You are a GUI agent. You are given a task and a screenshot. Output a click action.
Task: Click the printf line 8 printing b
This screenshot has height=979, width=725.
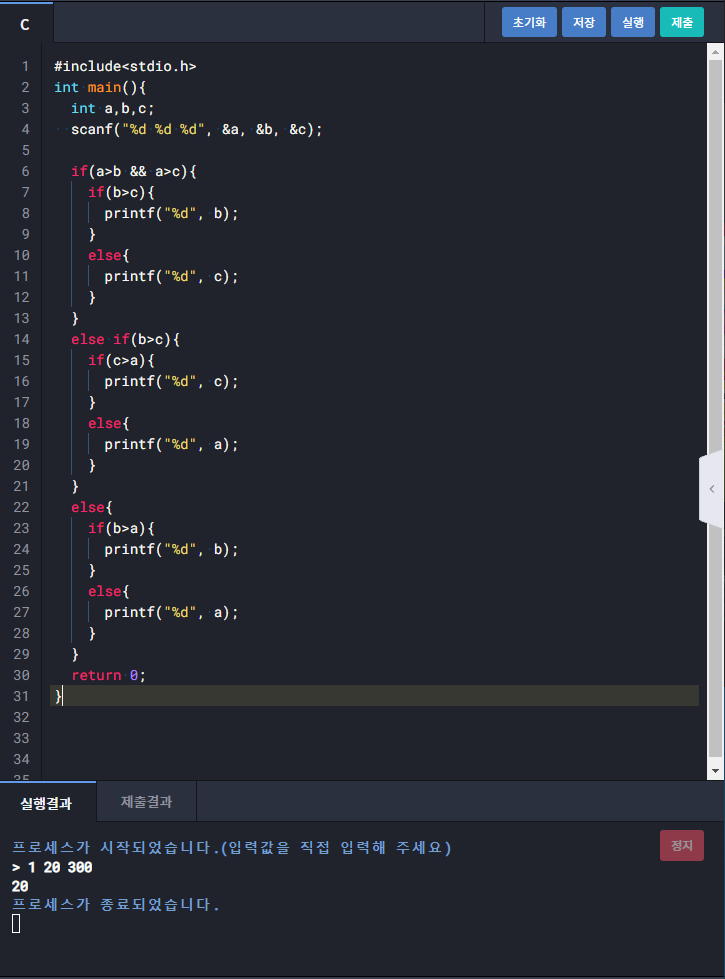pos(171,214)
